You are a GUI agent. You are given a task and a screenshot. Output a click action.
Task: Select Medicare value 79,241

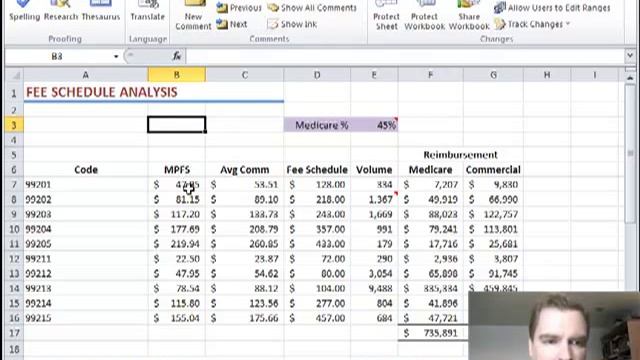[x=430, y=229]
